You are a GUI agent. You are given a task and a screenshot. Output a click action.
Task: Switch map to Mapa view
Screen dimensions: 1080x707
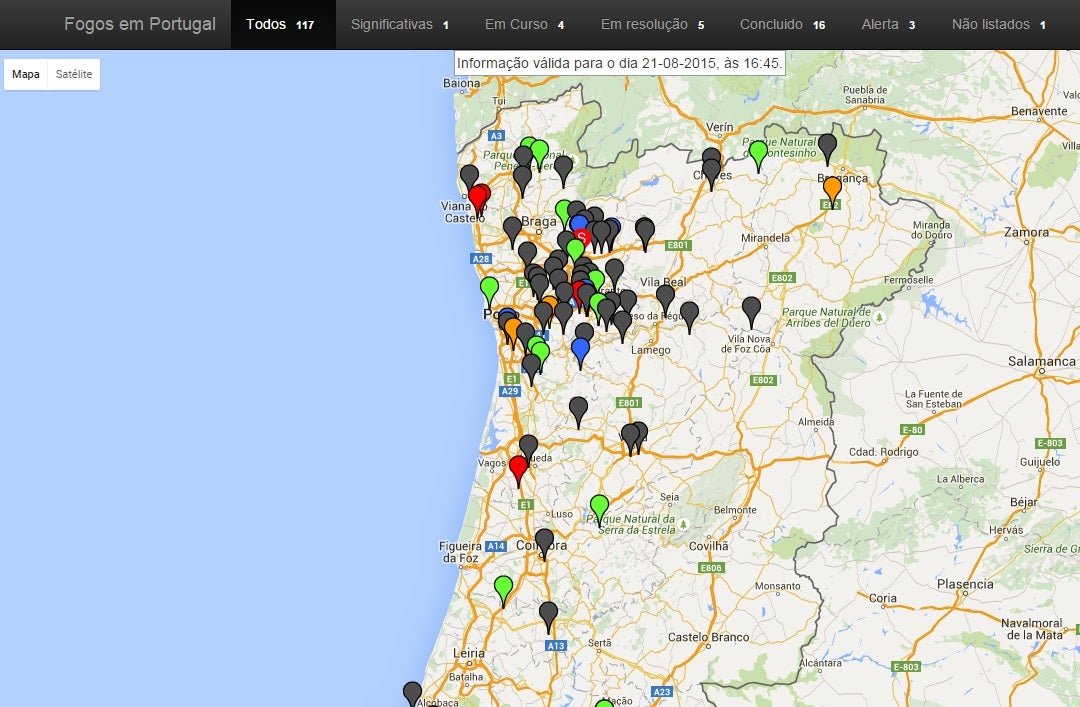26,74
